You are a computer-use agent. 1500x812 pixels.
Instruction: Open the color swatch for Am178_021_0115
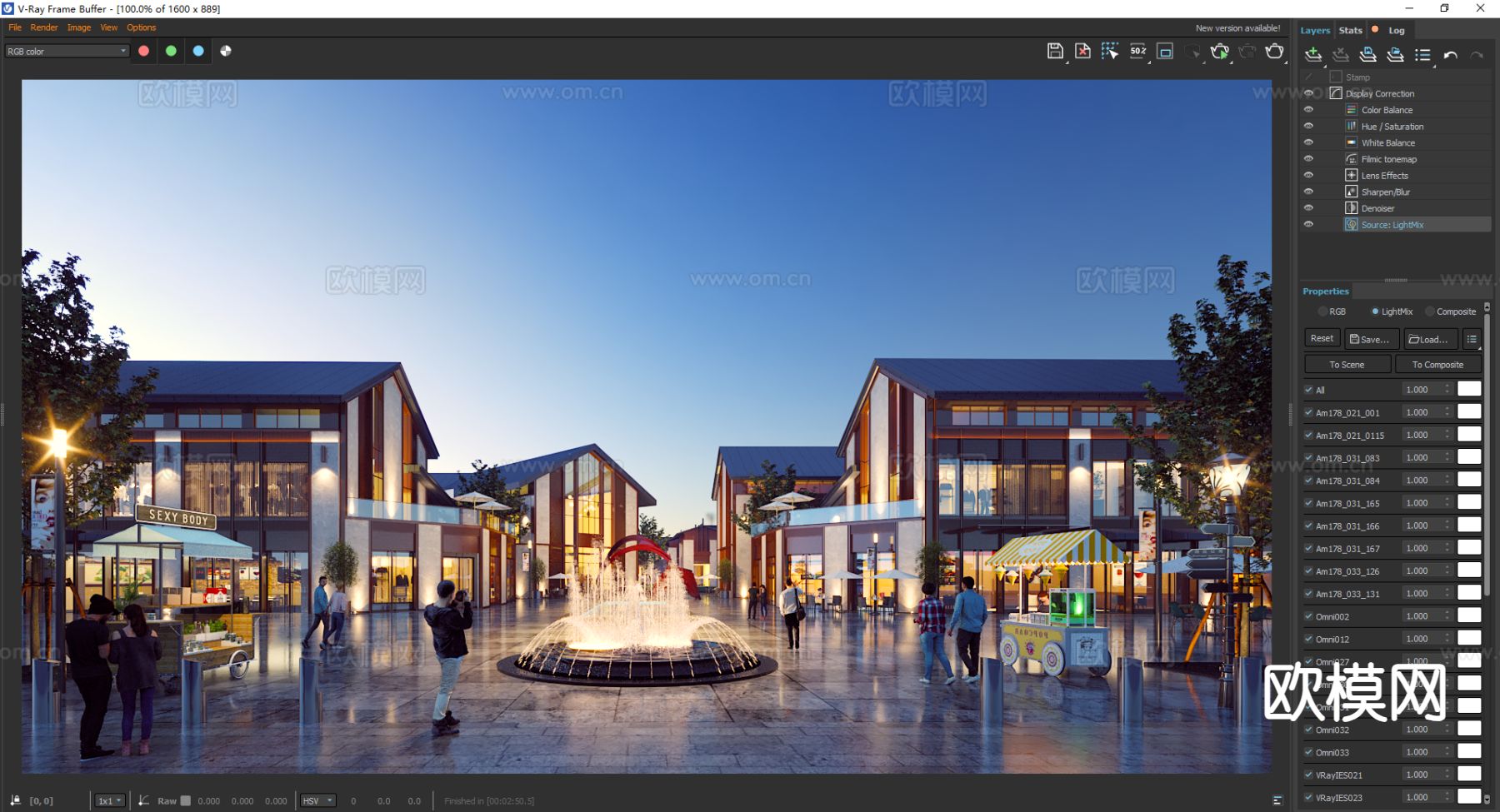[x=1469, y=434]
